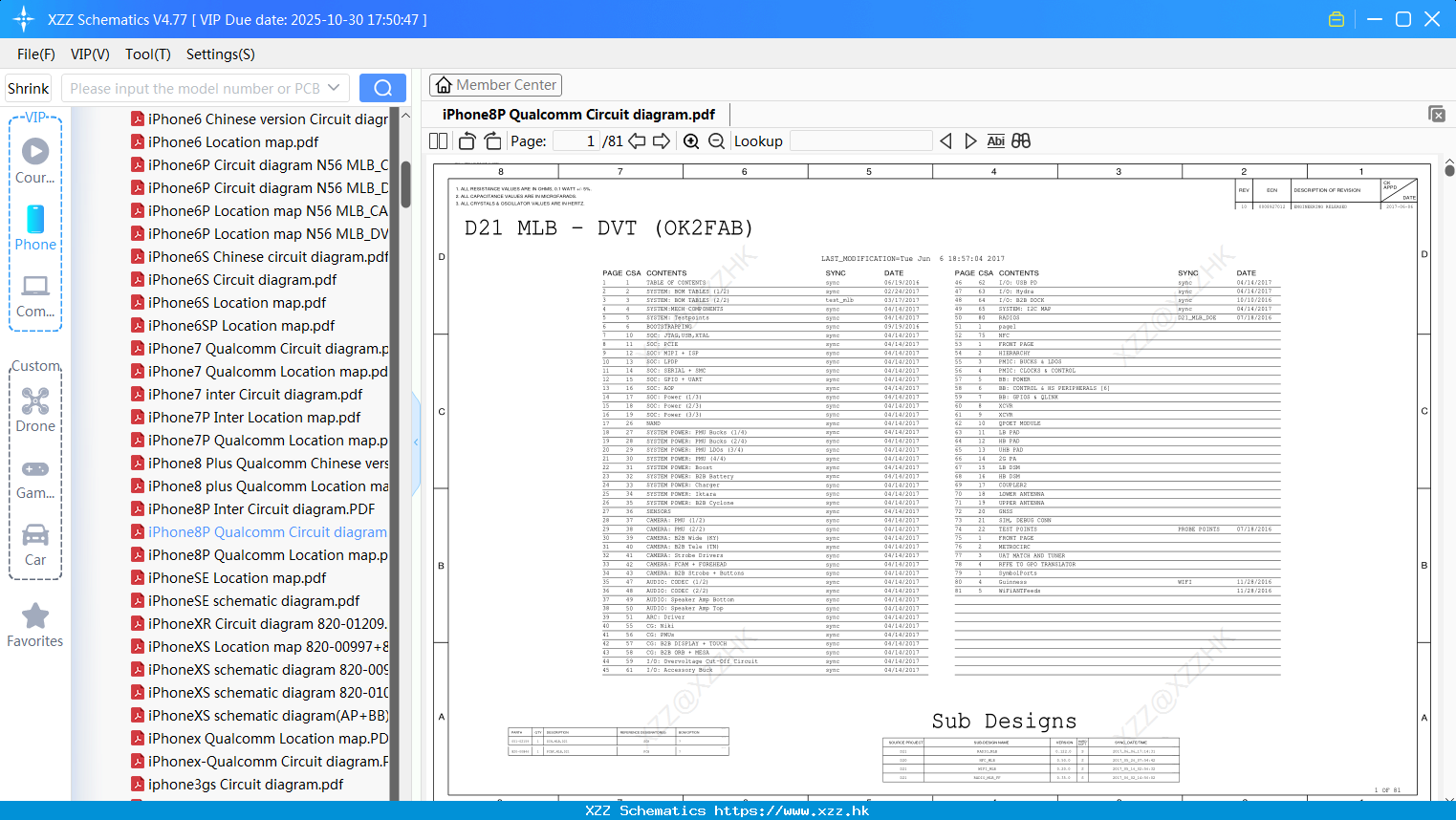Click the blue search button
This screenshot has width=1456, height=820.
click(x=382, y=88)
